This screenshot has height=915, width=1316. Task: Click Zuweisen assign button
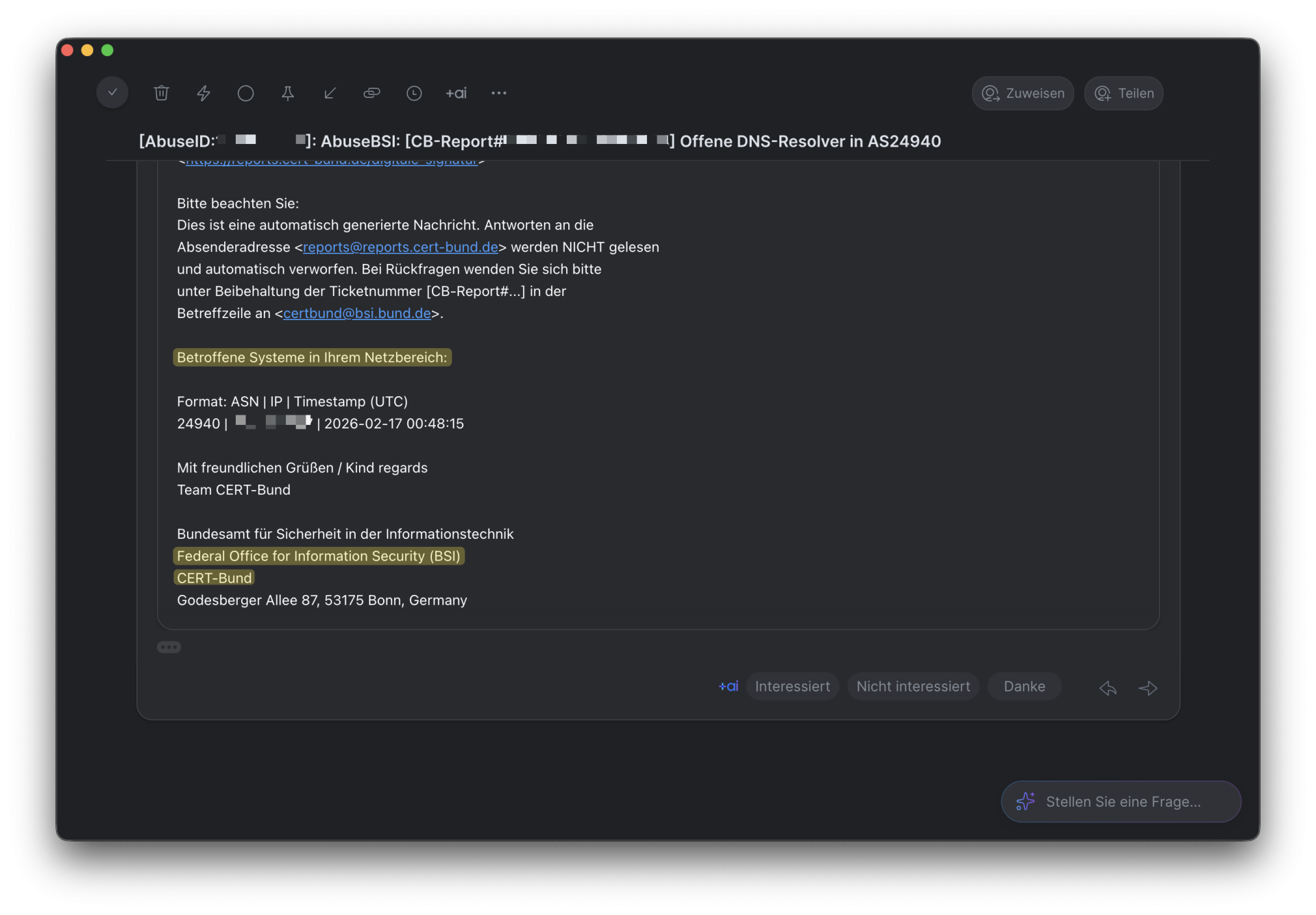point(1023,93)
